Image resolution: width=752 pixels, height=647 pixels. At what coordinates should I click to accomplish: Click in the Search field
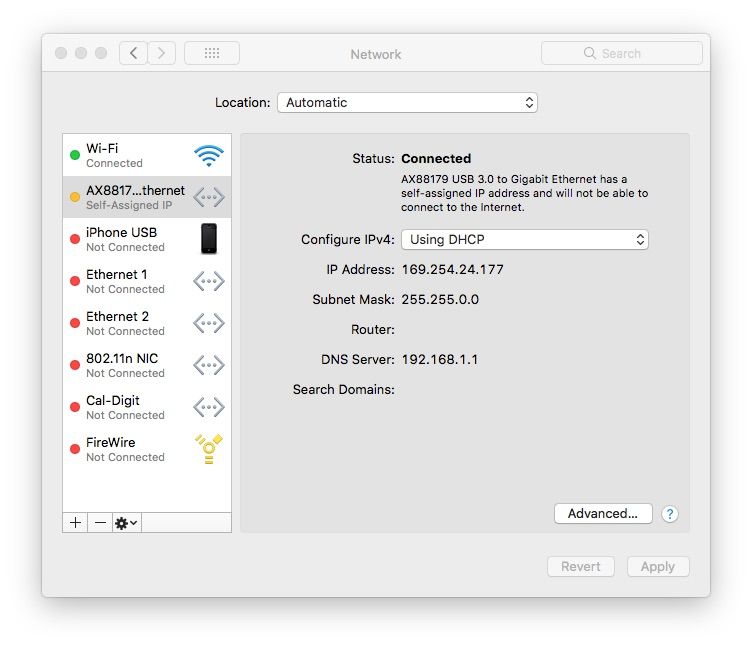[621, 53]
